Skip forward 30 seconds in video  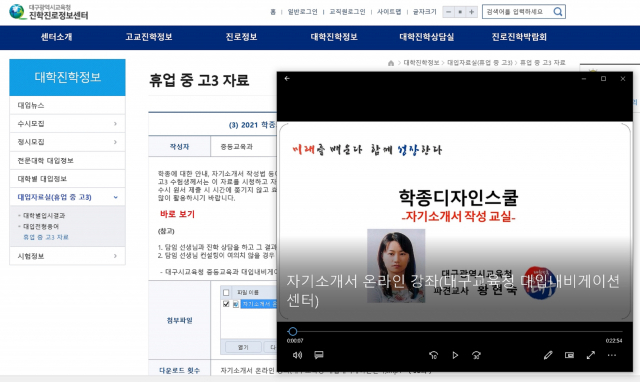click(476, 355)
